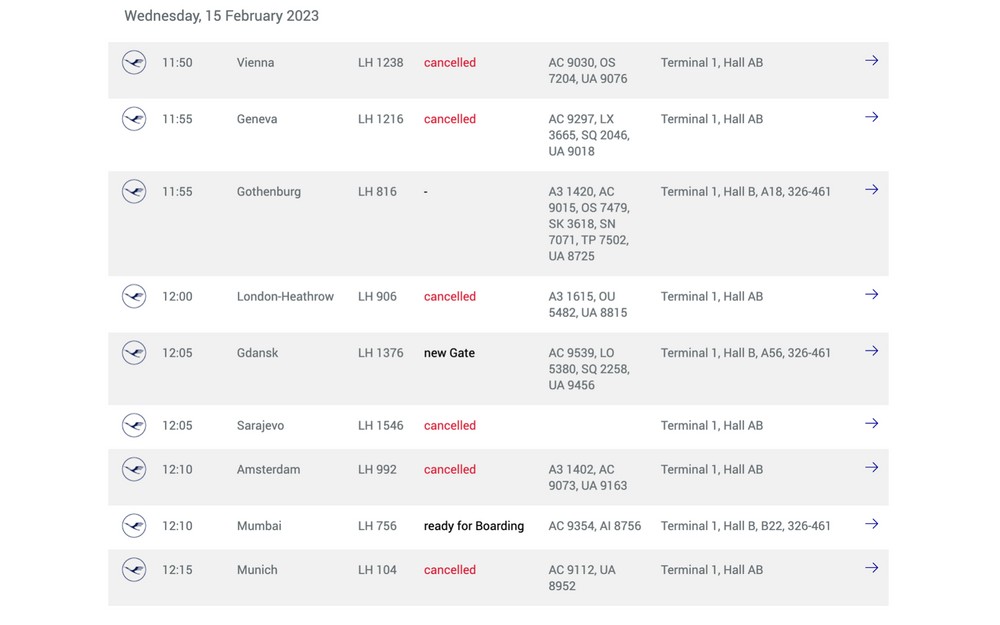Open arrow for Mumbai LH 756 flight
The image size is (1000, 625).
click(x=871, y=524)
